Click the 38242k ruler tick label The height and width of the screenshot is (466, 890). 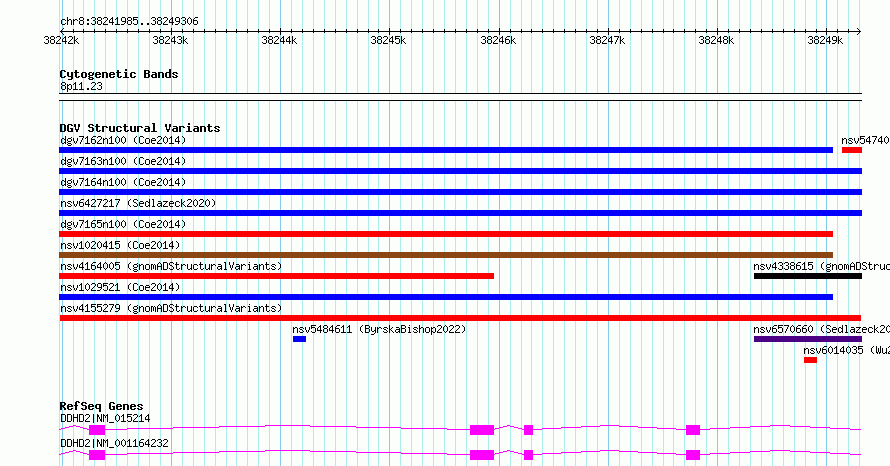pos(61,40)
